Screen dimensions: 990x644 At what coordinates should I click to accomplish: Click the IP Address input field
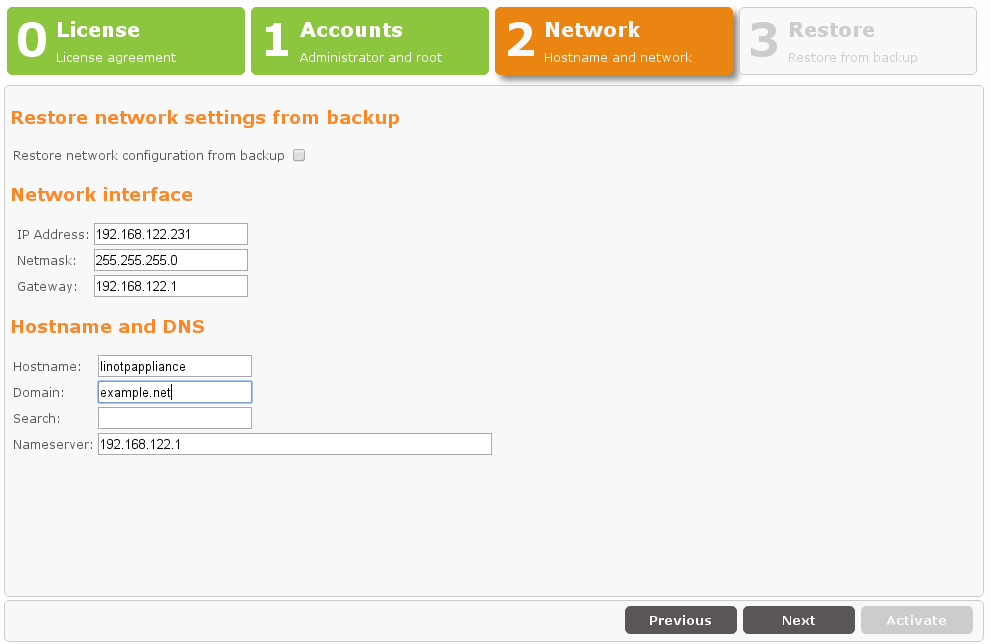point(170,234)
